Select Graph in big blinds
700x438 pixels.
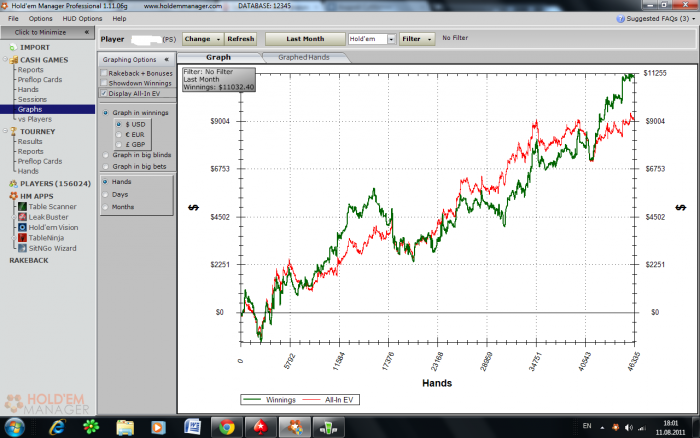pyautogui.click(x=105, y=155)
